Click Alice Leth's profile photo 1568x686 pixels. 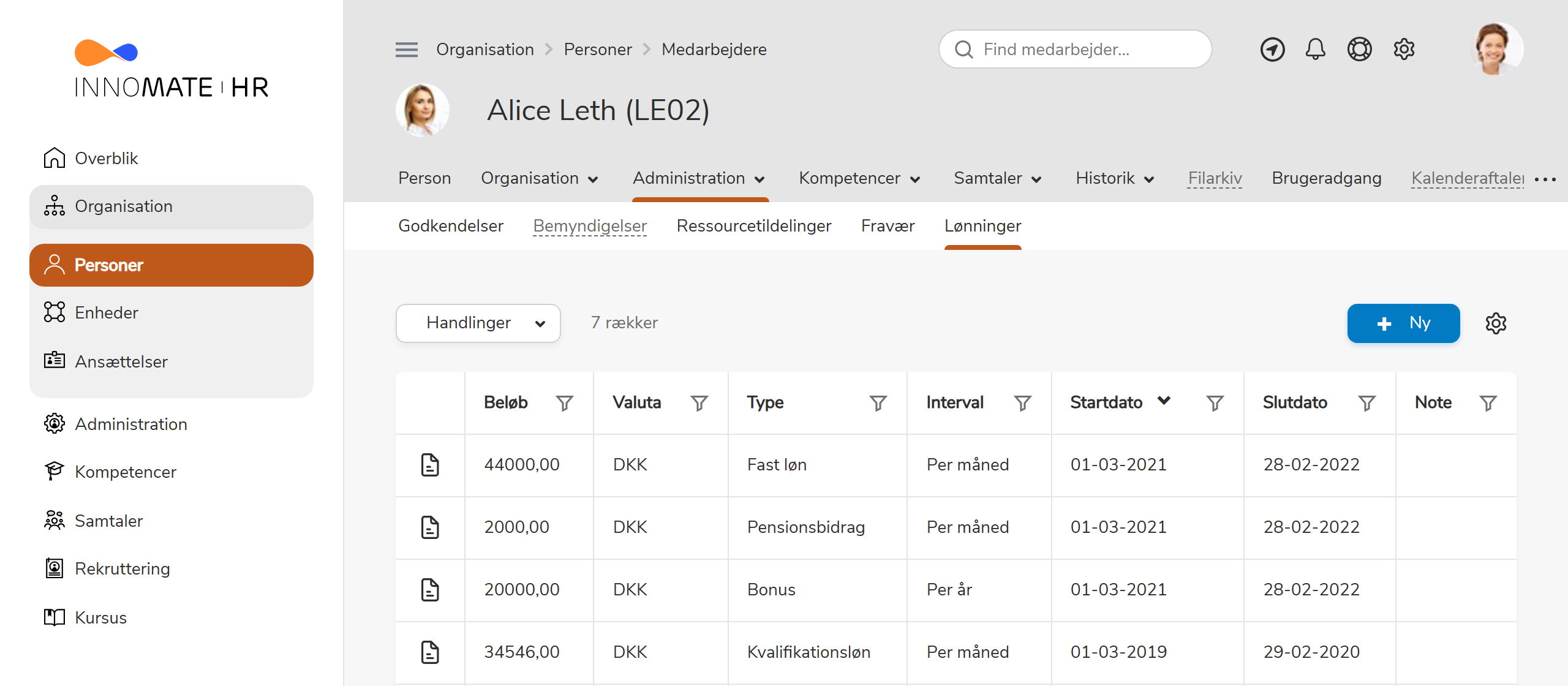[x=422, y=110]
